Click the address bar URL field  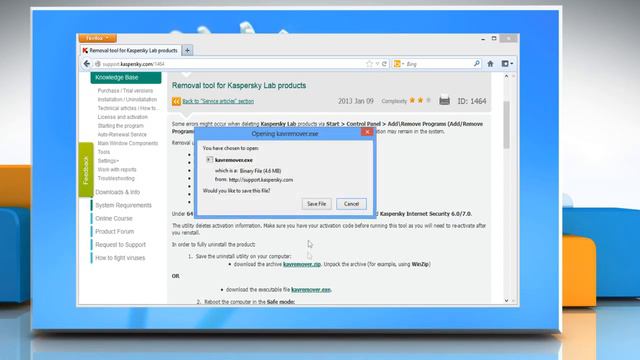pyautogui.click(x=229, y=64)
